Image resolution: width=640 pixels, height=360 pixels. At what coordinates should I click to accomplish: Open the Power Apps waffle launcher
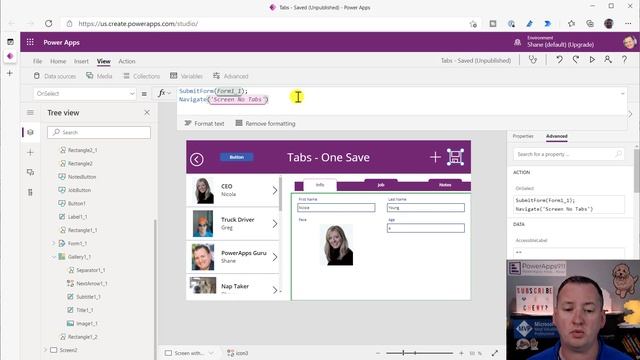pyautogui.click(x=30, y=42)
